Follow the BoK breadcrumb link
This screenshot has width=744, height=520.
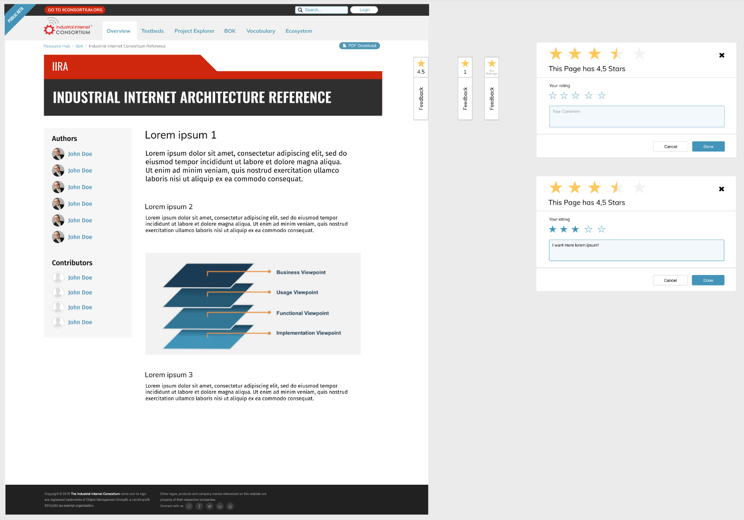coord(79,46)
